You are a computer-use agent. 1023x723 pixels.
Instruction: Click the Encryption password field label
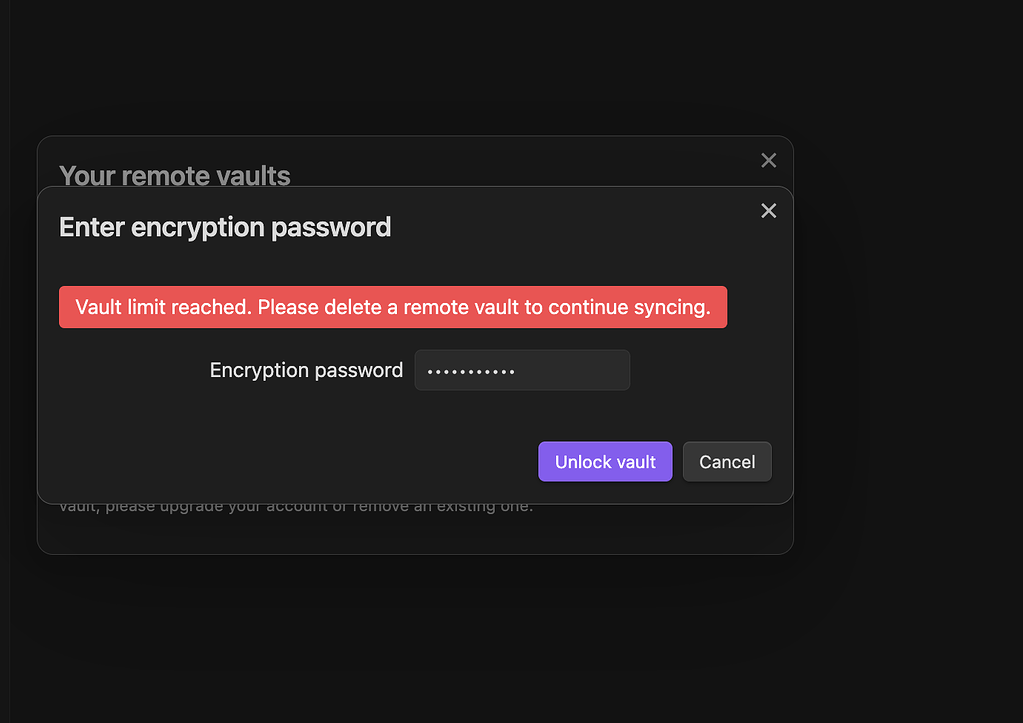(306, 370)
